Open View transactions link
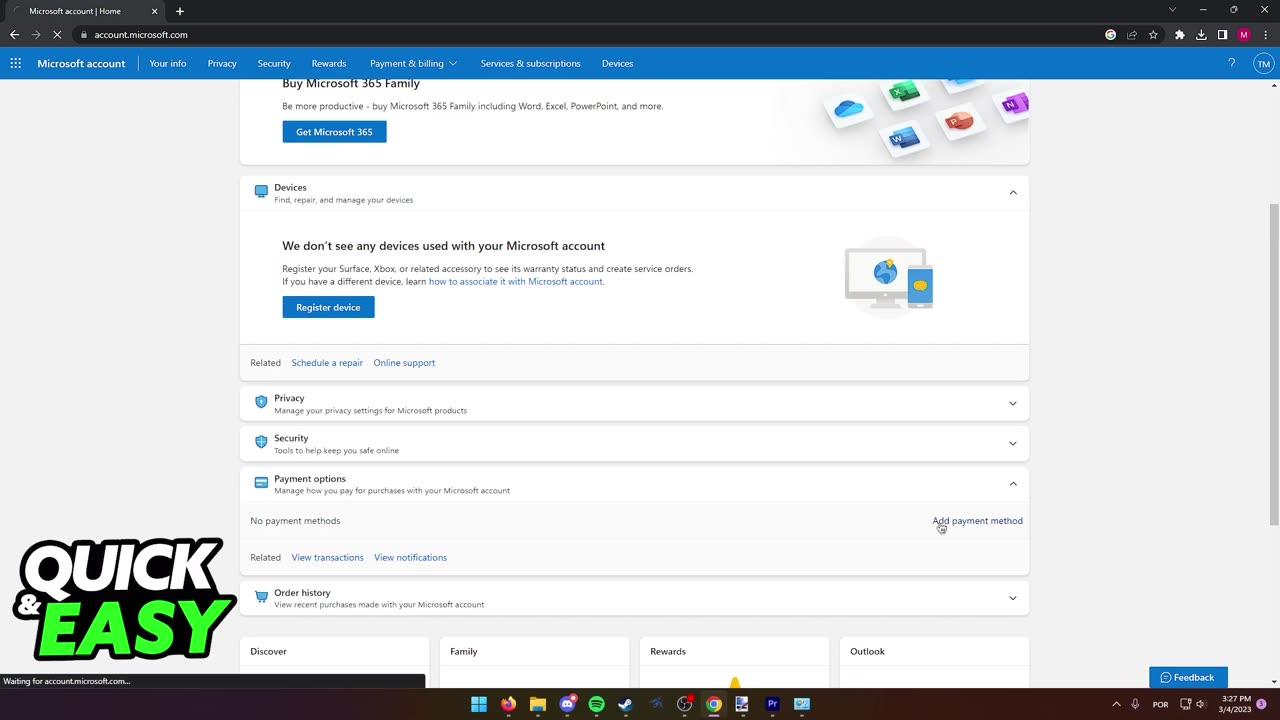Screen dimensions: 1280x720 tap(327, 557)
